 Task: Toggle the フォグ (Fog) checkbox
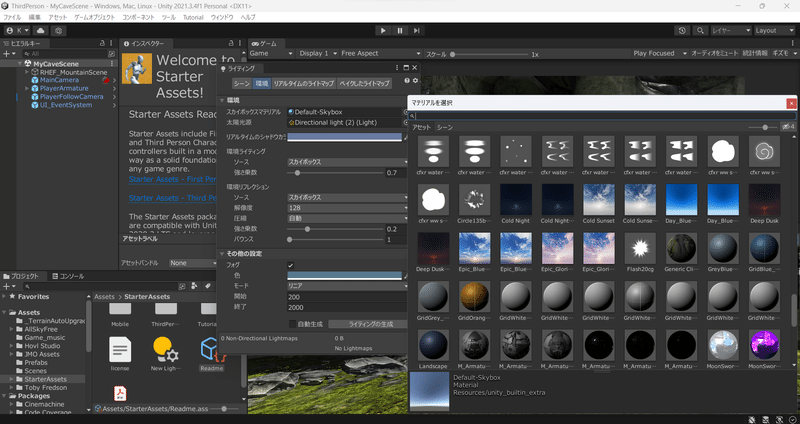pyautogui.click(x=291, y=265)
